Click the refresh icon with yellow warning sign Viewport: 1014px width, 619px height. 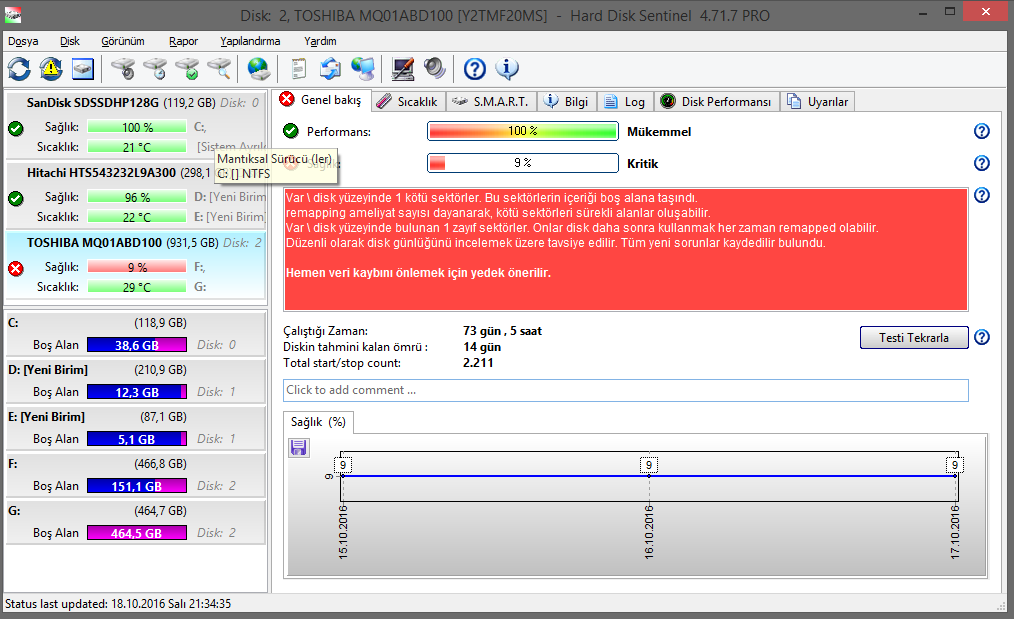(51, 69)
